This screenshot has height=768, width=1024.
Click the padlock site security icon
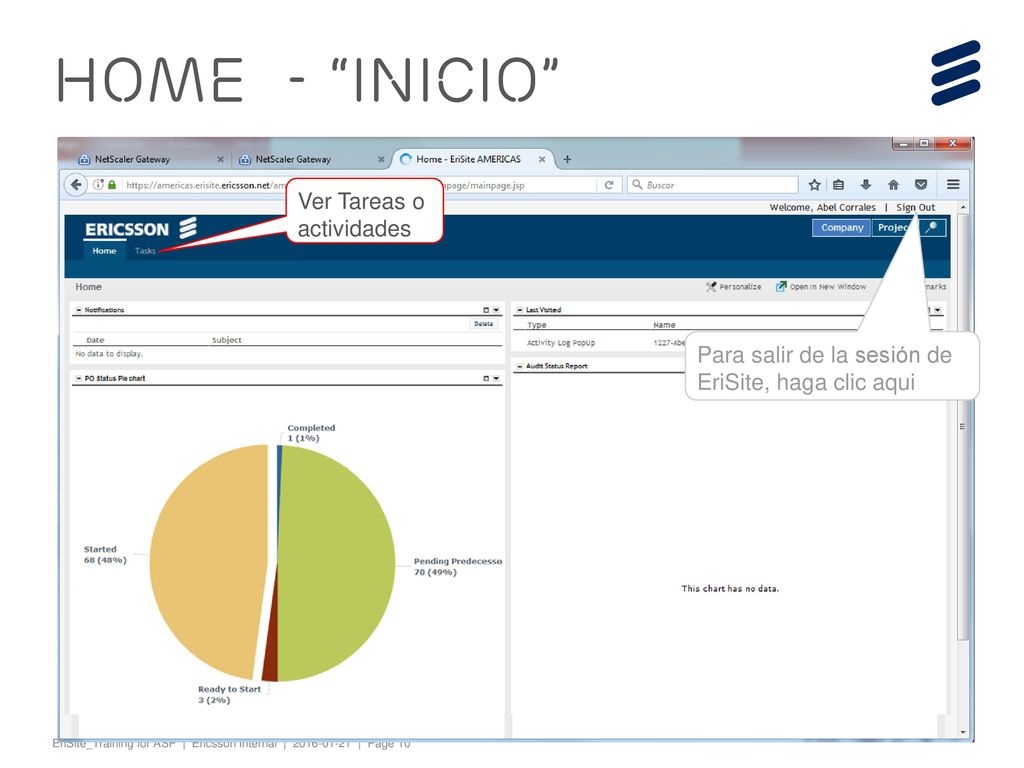112,185
